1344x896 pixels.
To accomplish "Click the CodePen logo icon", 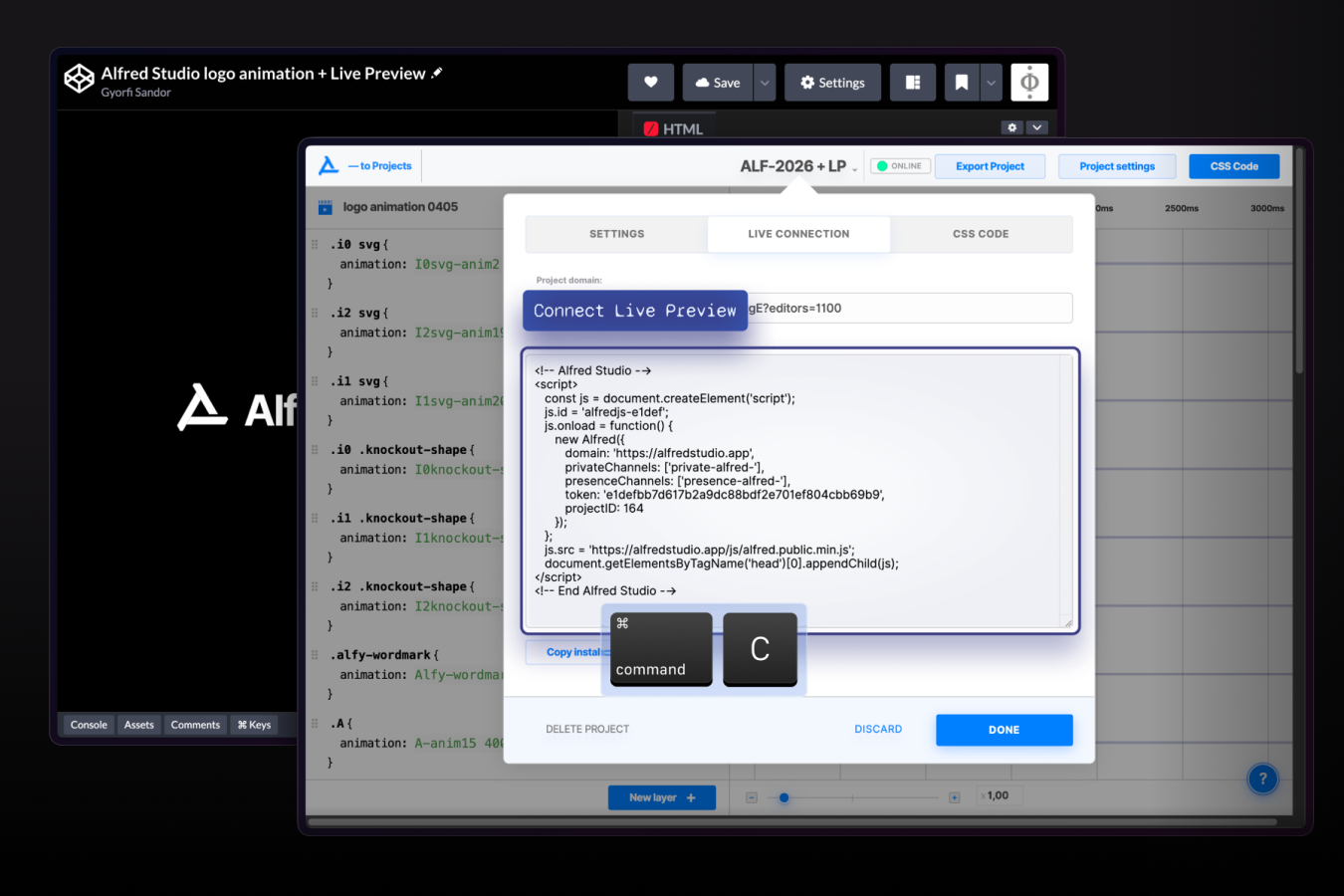I will (x=79, y=78).
